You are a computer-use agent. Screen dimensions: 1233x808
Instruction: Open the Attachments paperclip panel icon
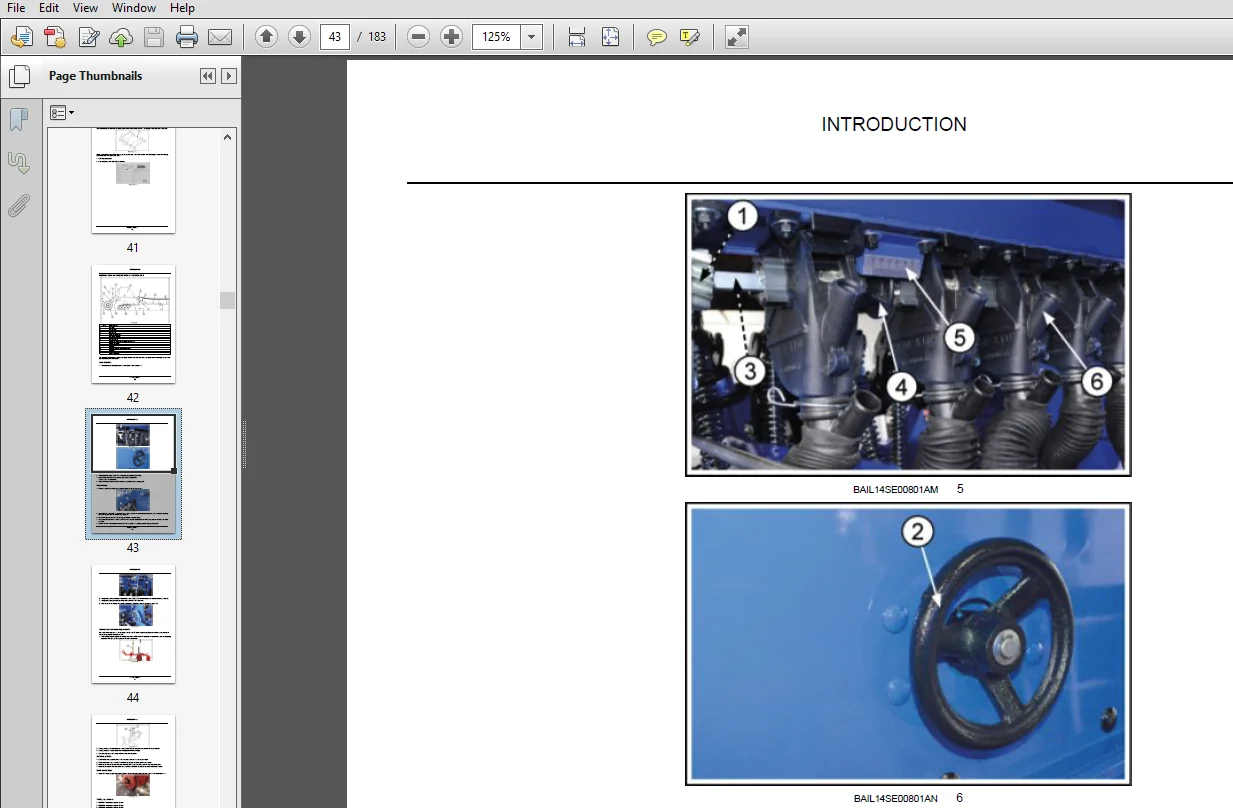click(x=18, y=206)
